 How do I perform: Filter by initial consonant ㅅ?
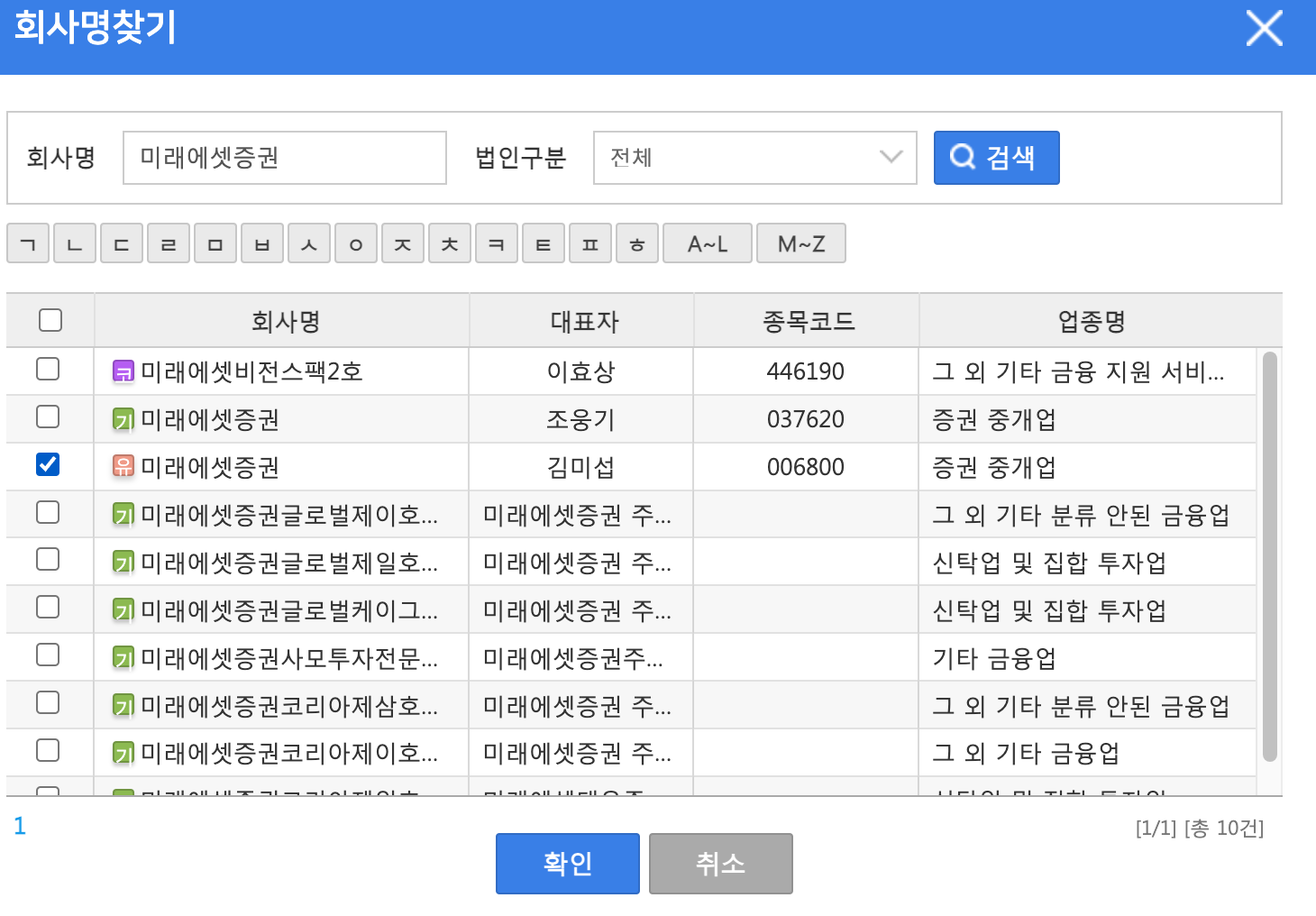click(309, 243)
